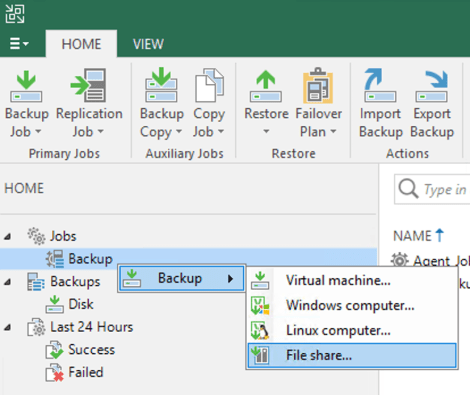
Task: Click the File share menu icon
Action: point(260,355)
